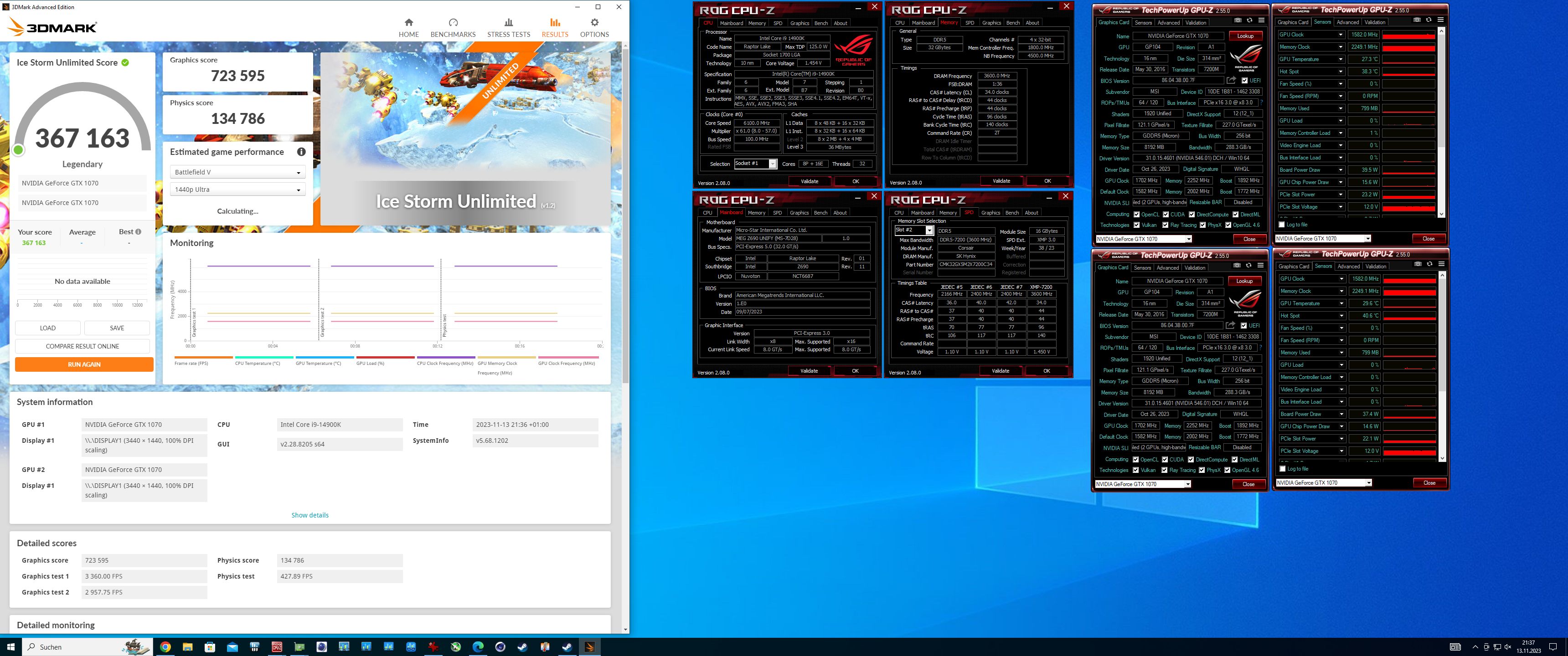Expand Hot Spot sensor dropdown in upper GPU-Z Sensors
The height and width of the screenshot is (656, 1568).
click(x=1341, y=72)
